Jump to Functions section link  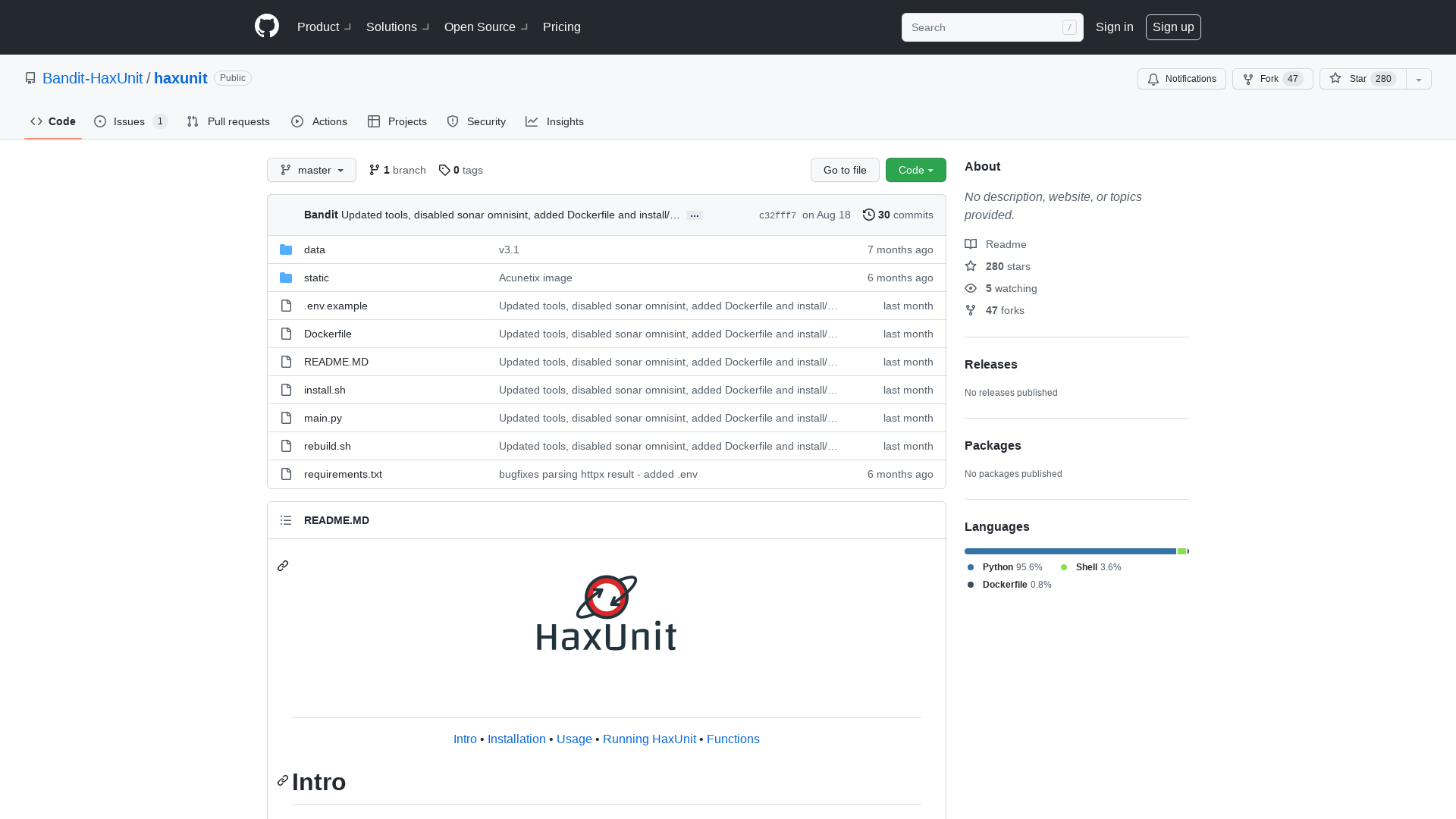(x=733, y=739)
